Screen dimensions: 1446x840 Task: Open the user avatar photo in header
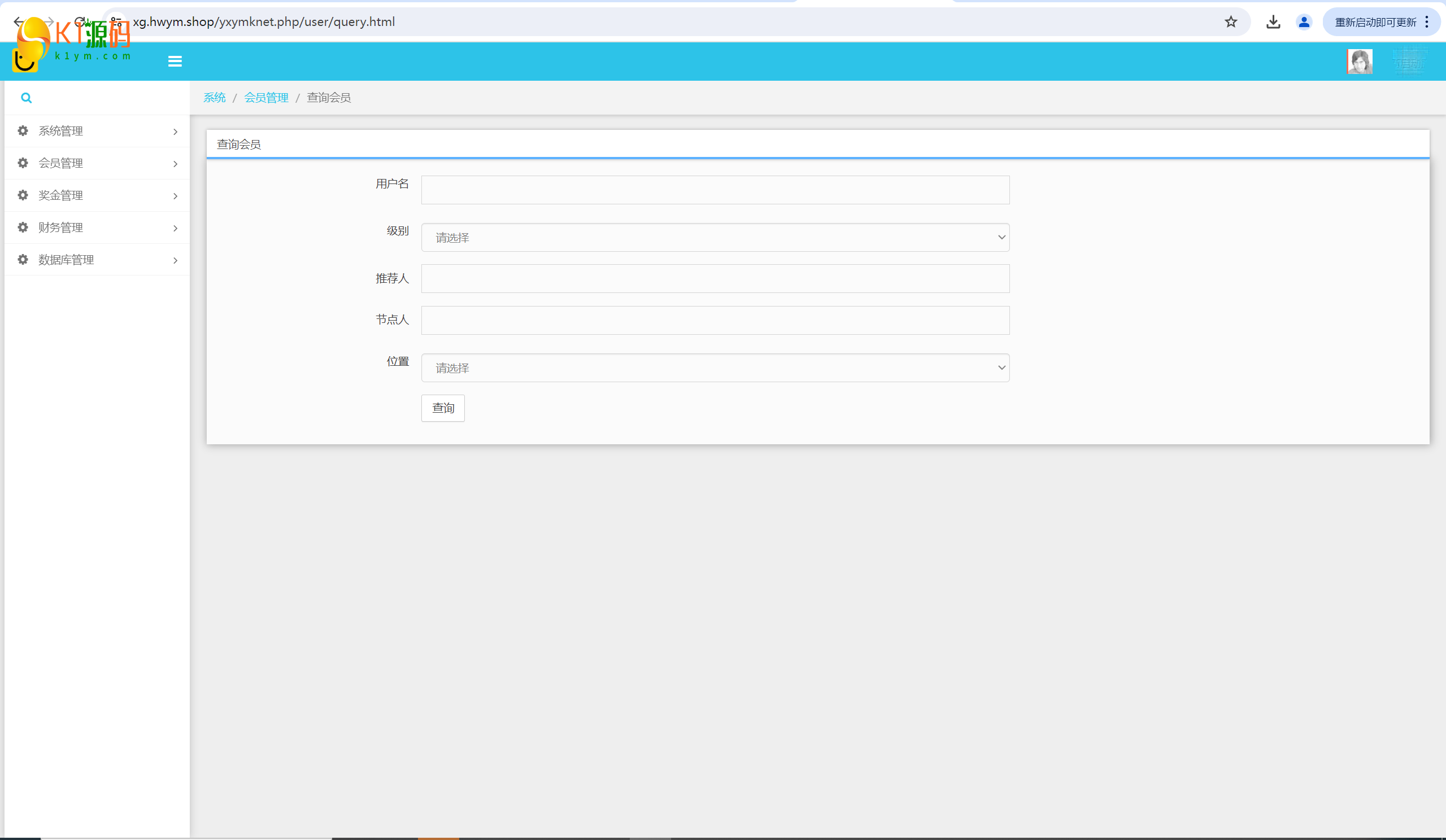coord(1360,62)
